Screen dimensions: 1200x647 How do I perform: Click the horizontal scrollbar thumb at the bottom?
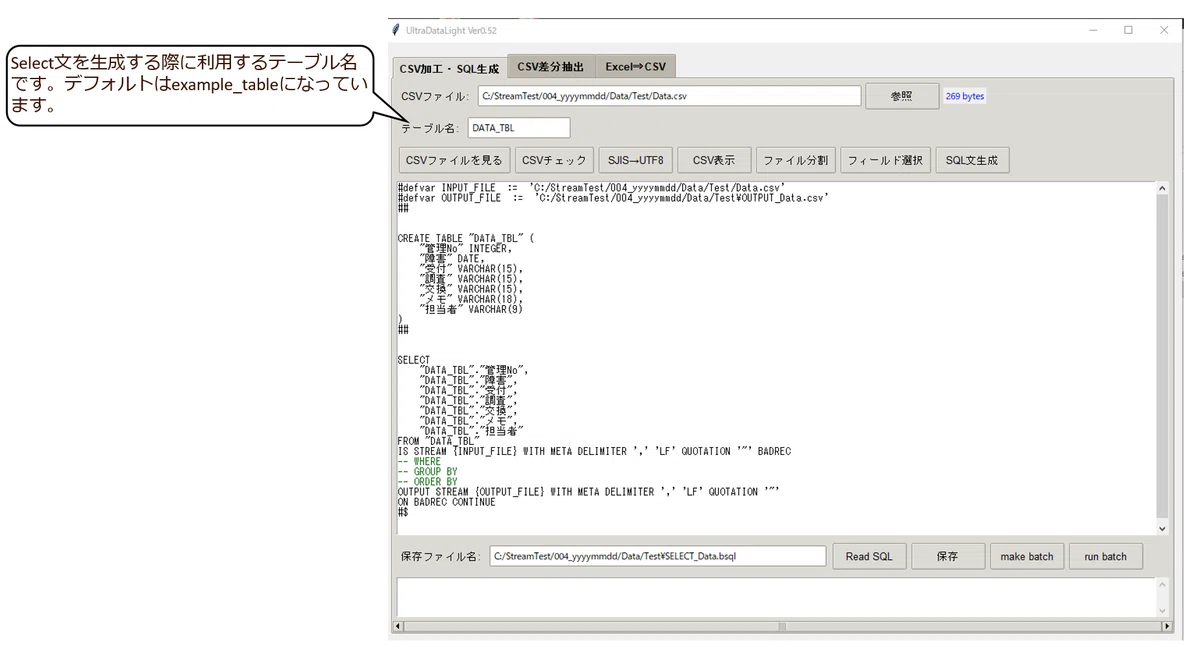point(783,627)
